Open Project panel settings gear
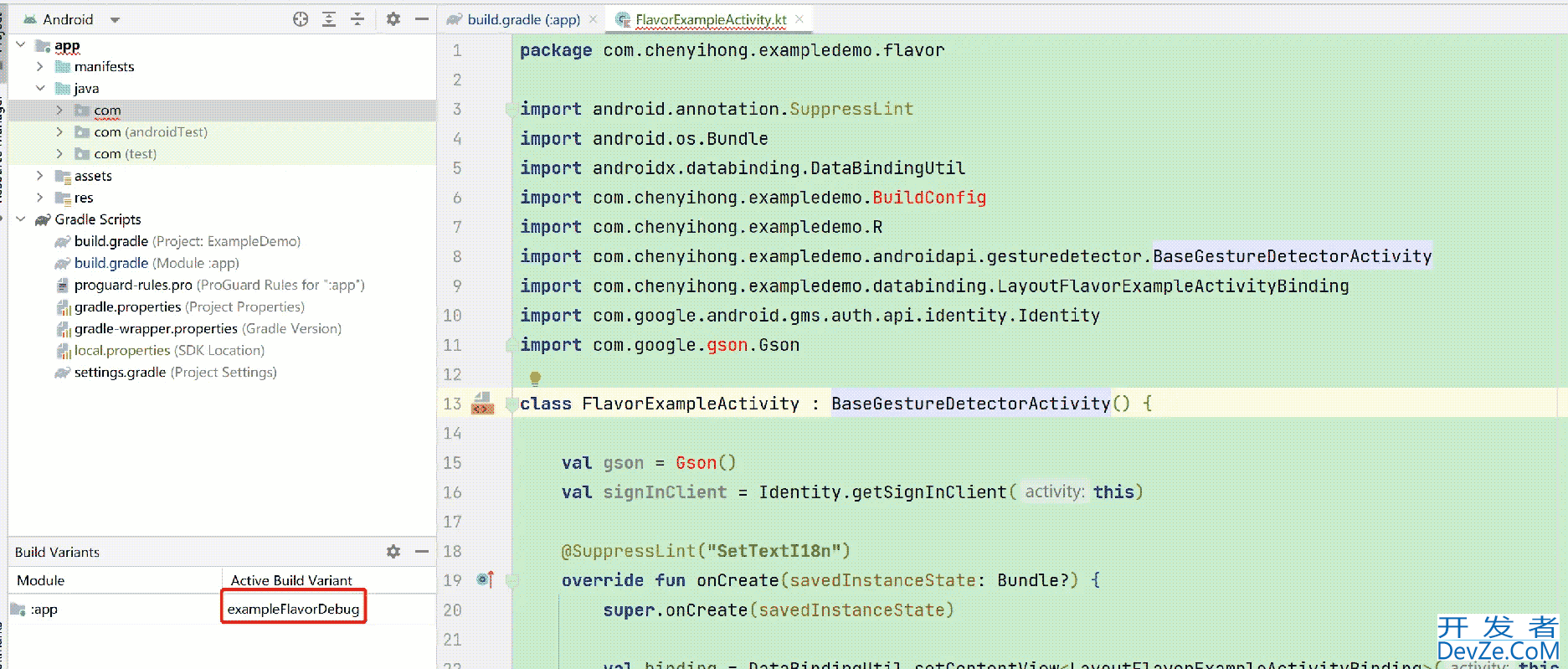 (x=393, y=19)
